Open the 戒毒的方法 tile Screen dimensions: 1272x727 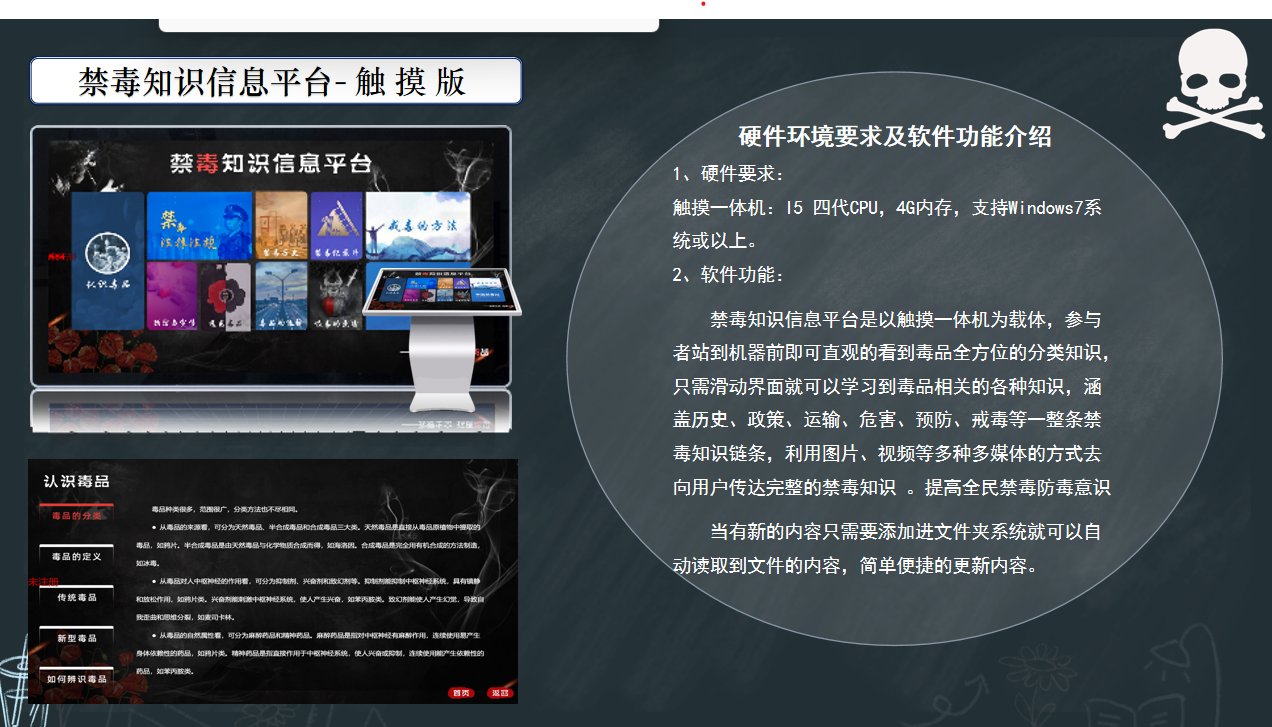pos(418,227)
